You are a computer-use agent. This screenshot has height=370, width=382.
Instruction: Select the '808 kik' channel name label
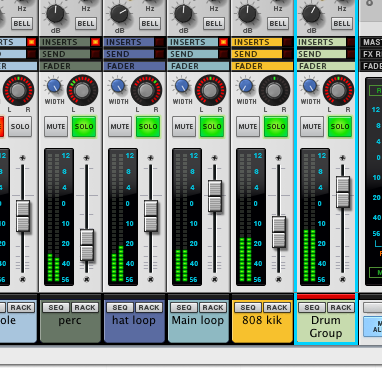[262, 320]
